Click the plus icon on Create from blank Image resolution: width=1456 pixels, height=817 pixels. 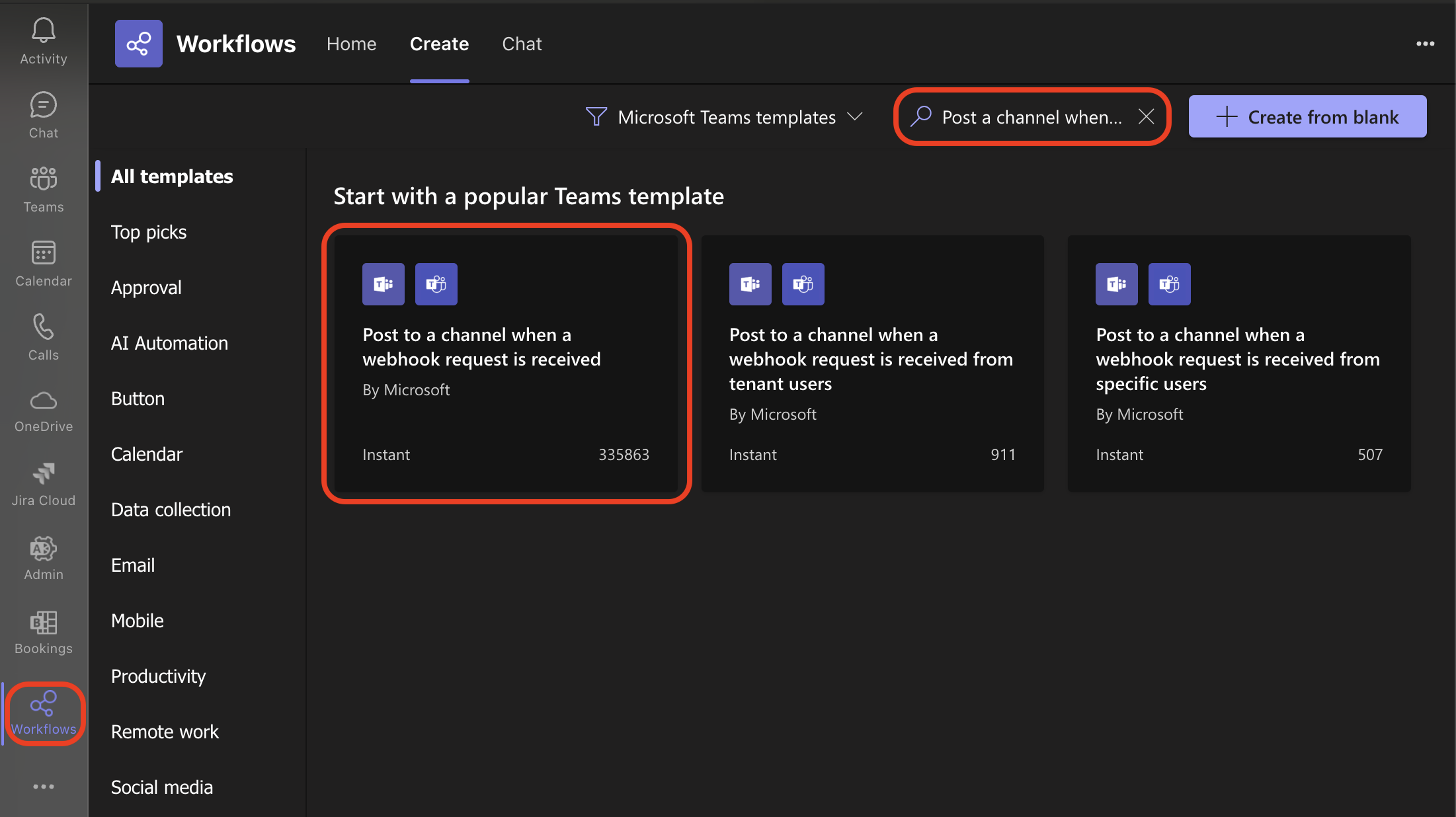(1227, 117)
